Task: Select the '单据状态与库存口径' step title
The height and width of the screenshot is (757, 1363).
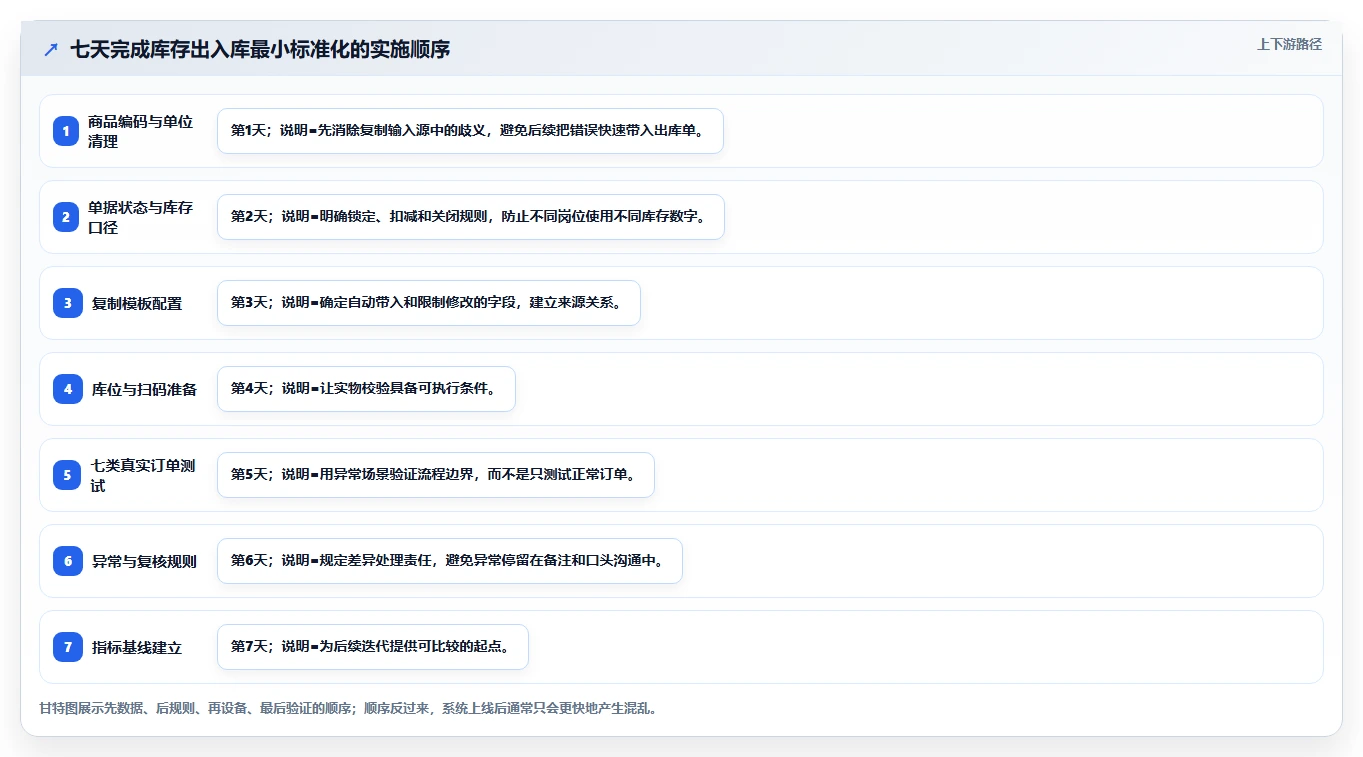Action: 140,217
